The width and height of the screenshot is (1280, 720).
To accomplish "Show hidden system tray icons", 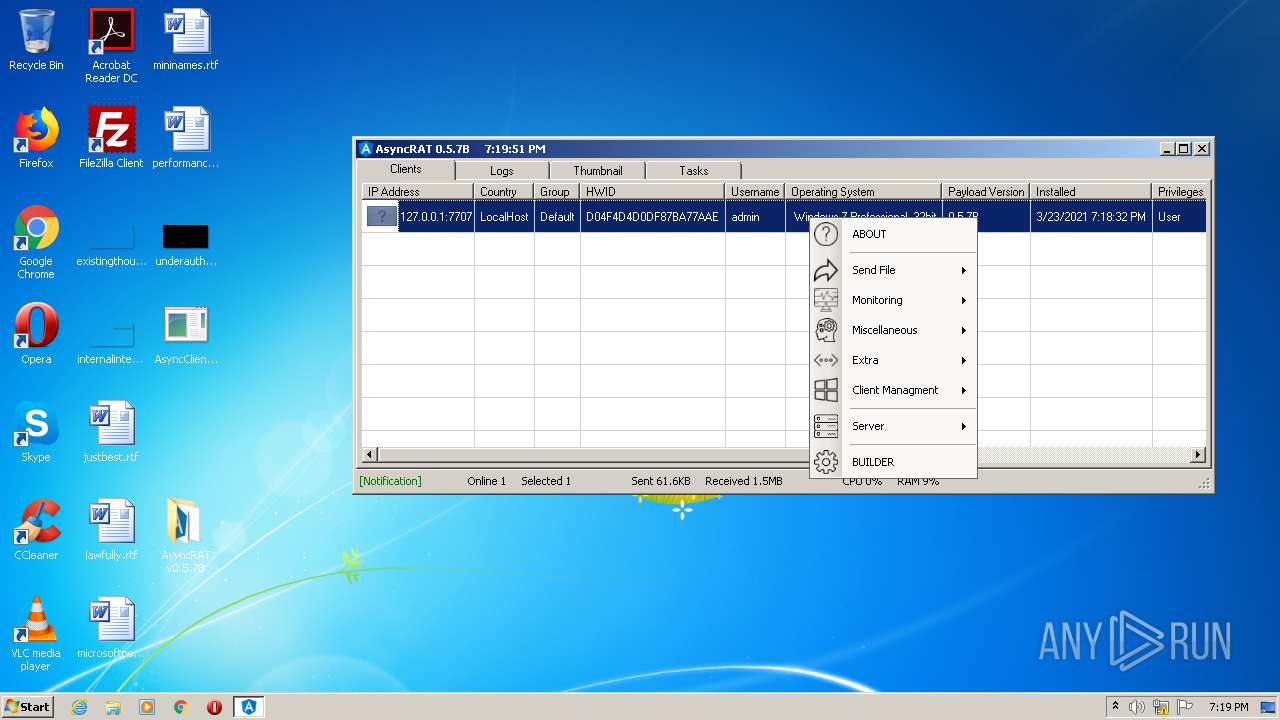I will (1115, 707).
